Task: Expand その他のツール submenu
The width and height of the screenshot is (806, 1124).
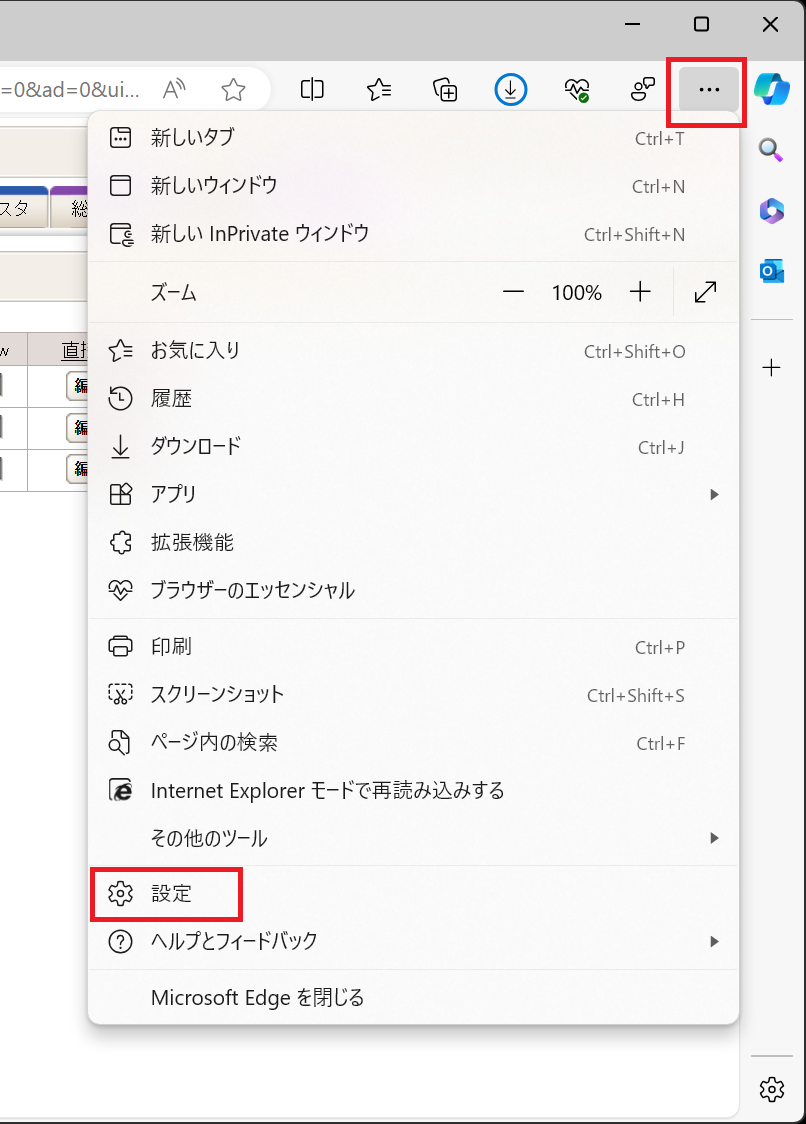Action: (413, 838)
